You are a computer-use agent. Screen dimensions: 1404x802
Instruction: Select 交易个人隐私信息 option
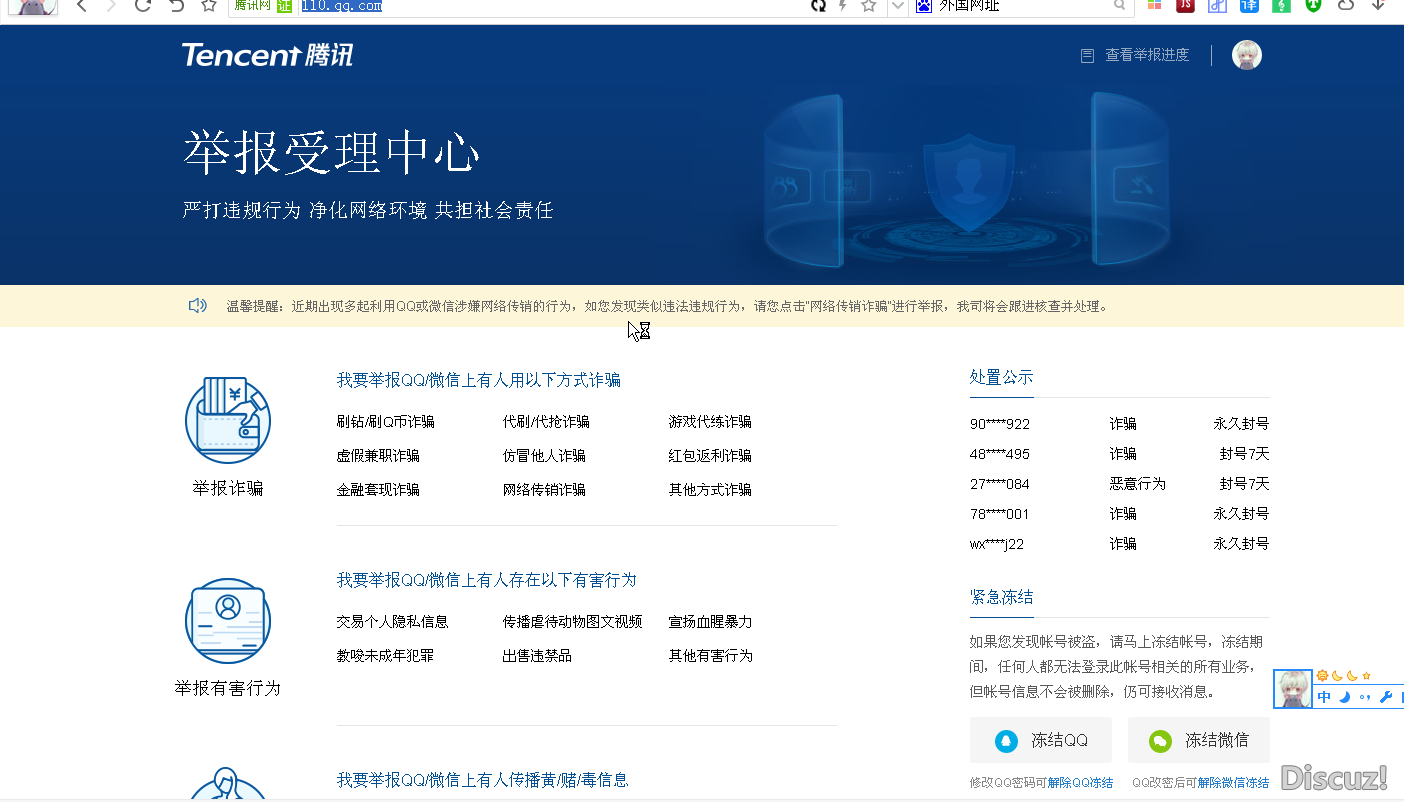(392, 622)
